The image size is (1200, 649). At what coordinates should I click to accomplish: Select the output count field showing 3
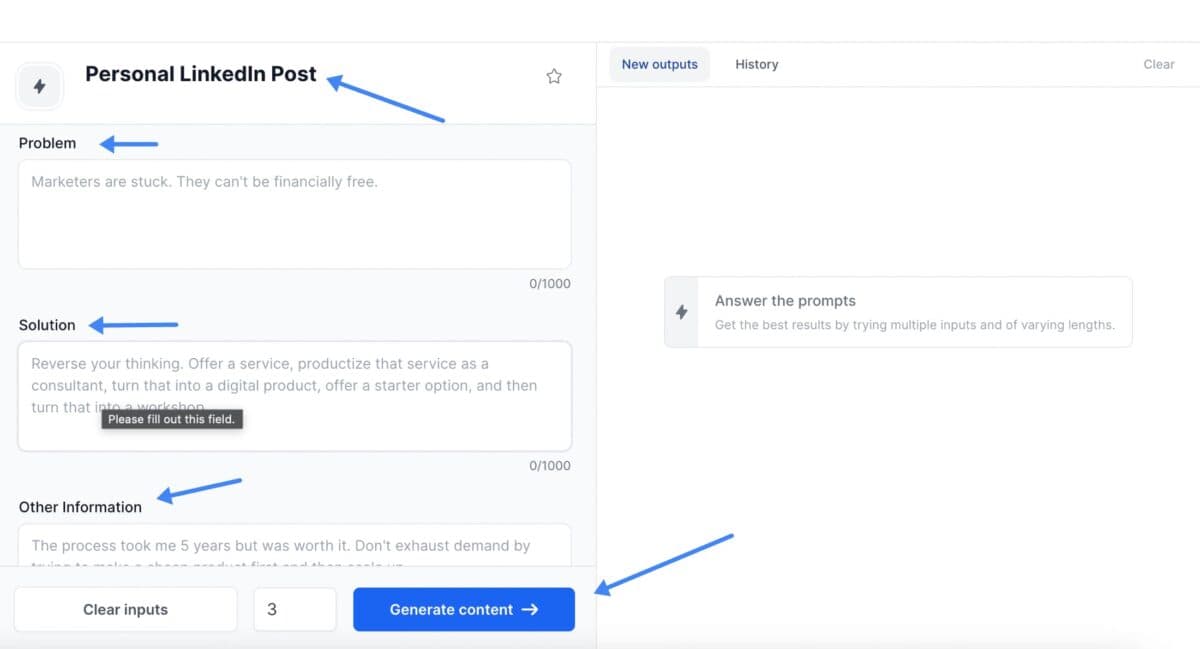pos(295,609)
